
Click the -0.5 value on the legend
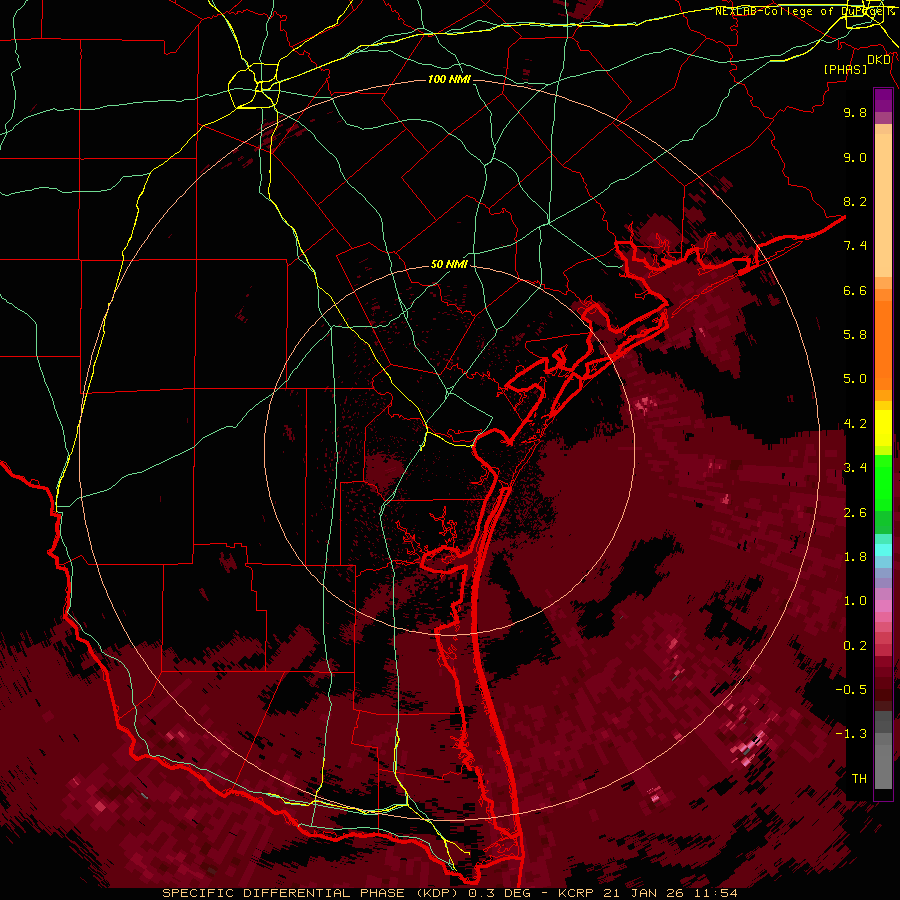[x=851, y=690]
